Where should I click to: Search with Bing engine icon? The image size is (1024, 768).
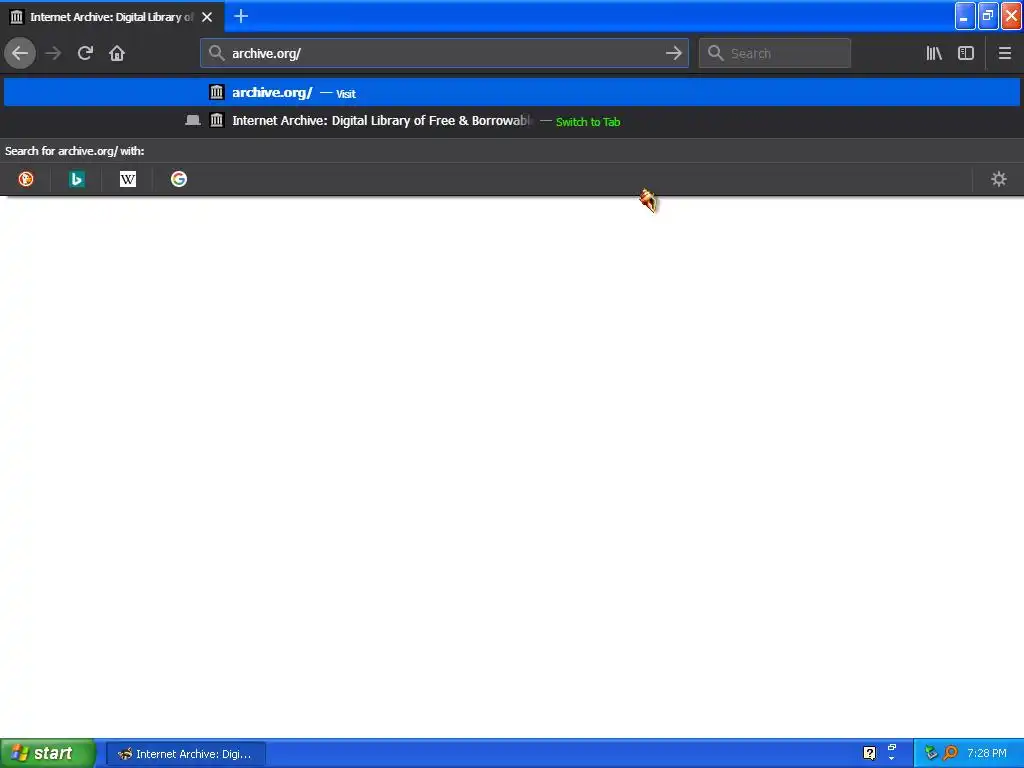tap(77, 179)
